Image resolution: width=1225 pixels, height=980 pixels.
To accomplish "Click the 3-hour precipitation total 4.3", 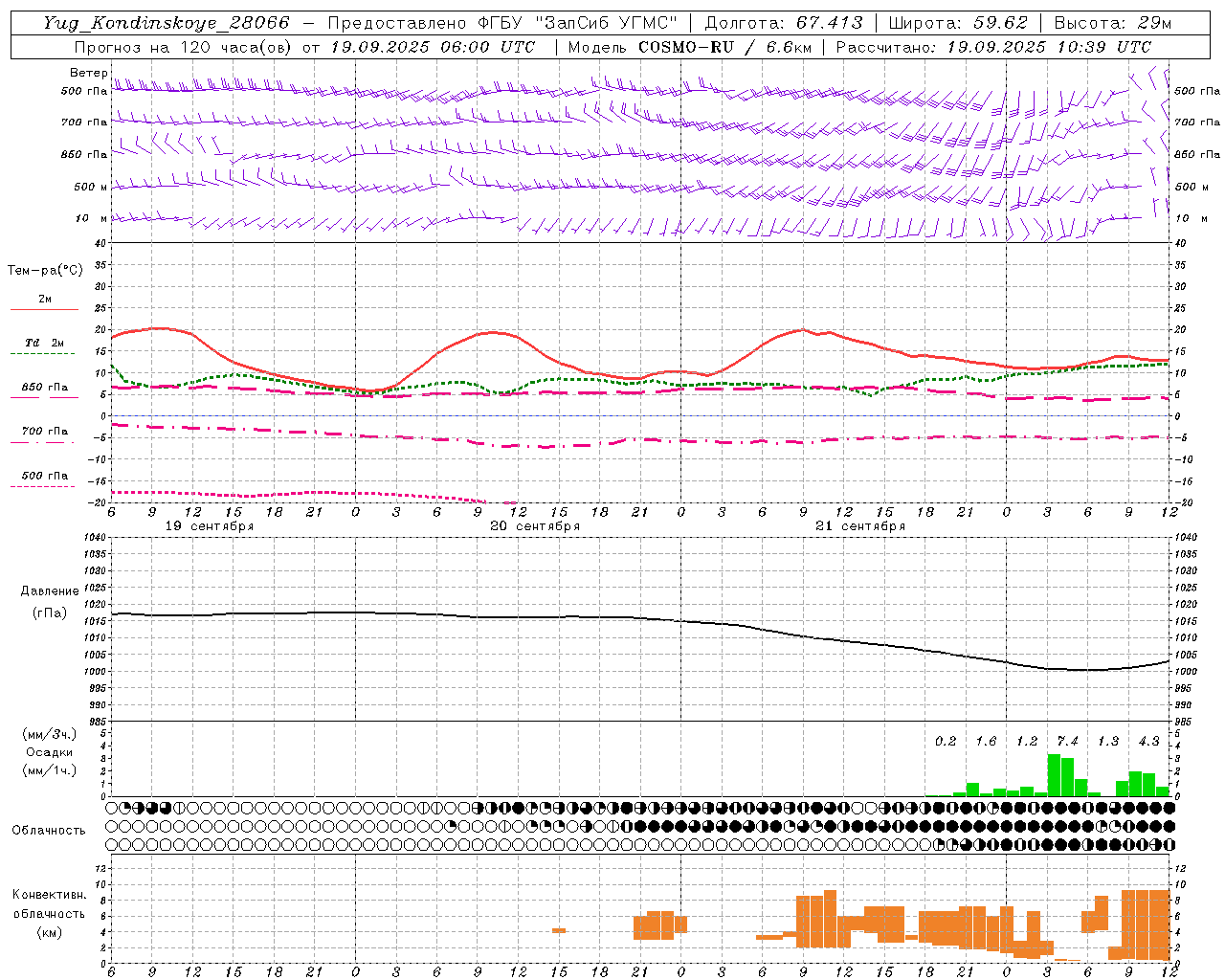I will point(1148,742).
